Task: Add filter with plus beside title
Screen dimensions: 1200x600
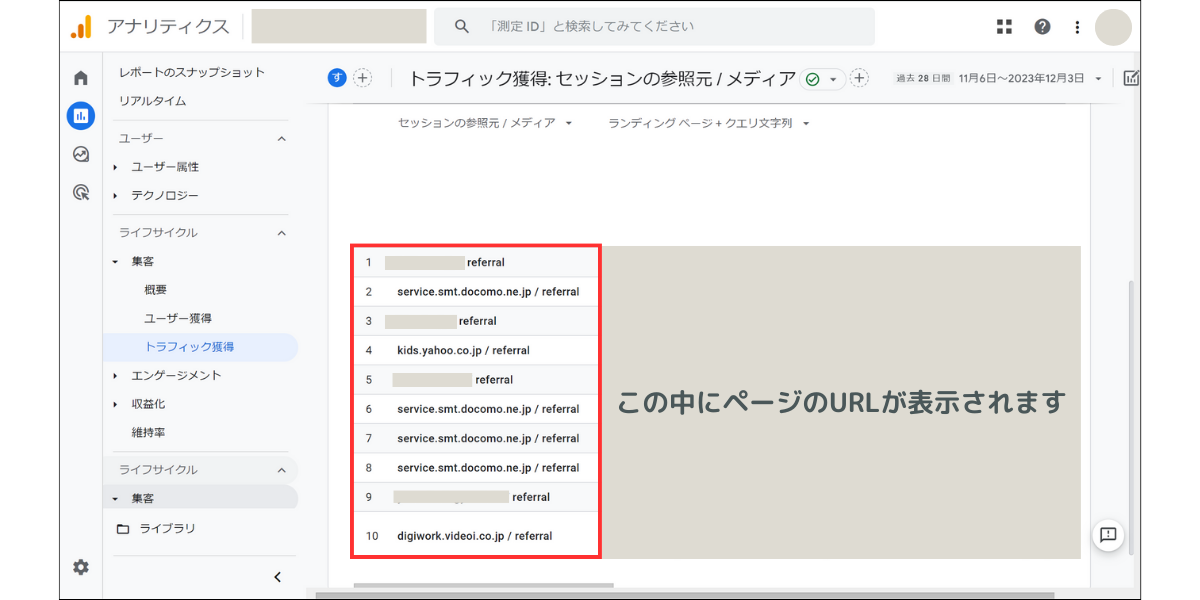Action: tap(859, 78)
